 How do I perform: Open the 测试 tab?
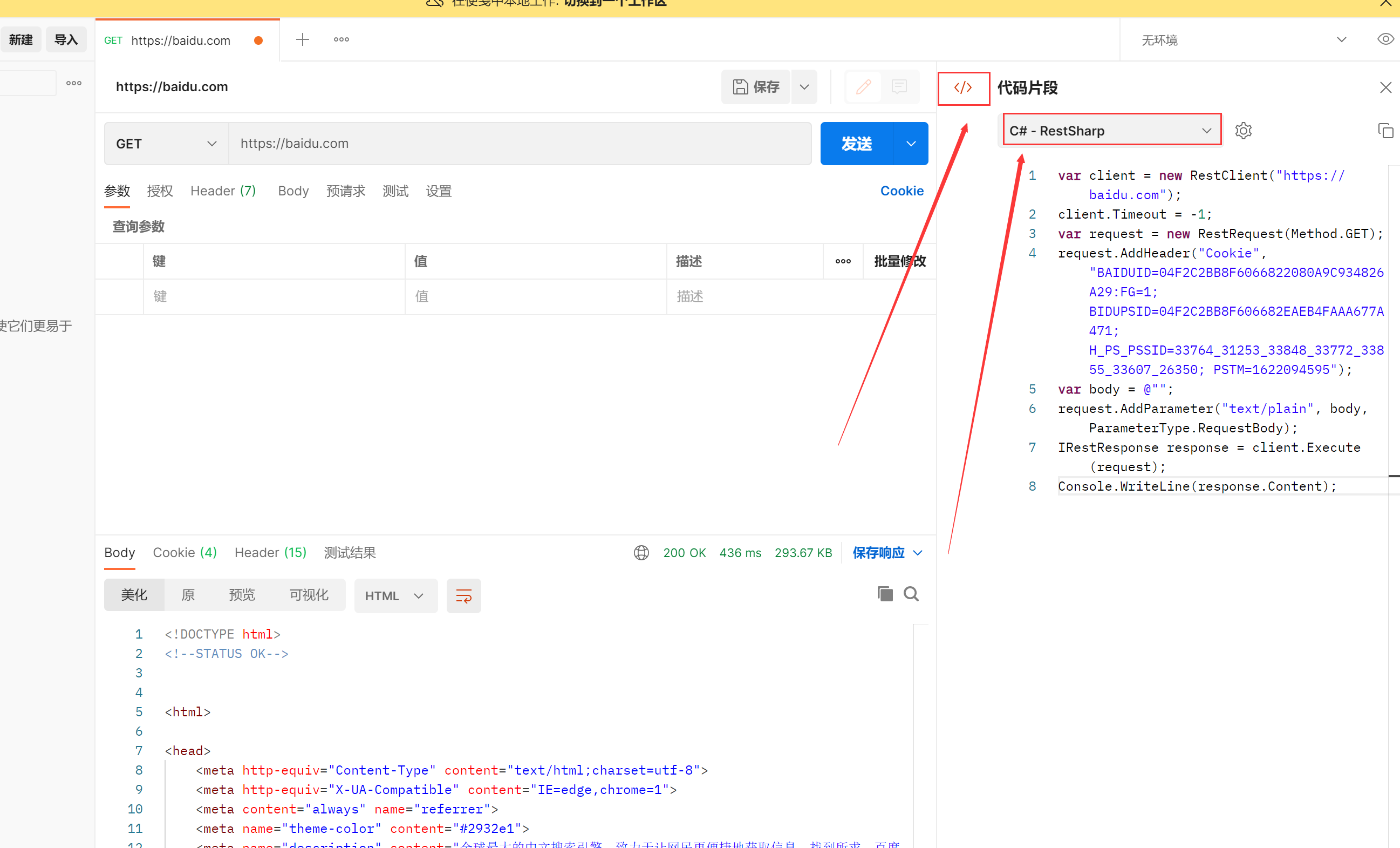pyautogui.click(x=395, y=191)
